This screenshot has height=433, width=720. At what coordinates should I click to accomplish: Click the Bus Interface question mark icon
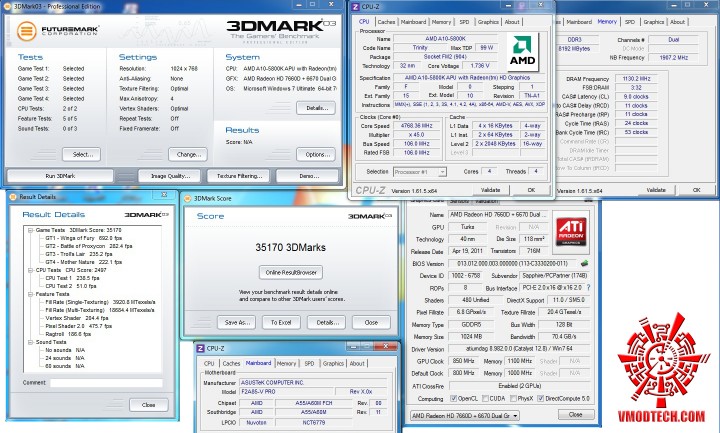(588, 287)
